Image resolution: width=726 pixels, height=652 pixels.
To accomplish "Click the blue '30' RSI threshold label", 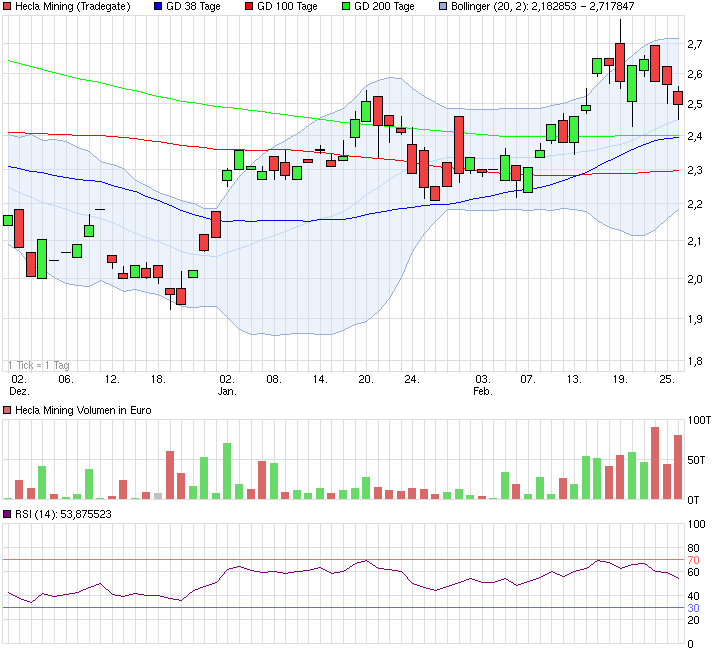I will (x=693, y=608).
